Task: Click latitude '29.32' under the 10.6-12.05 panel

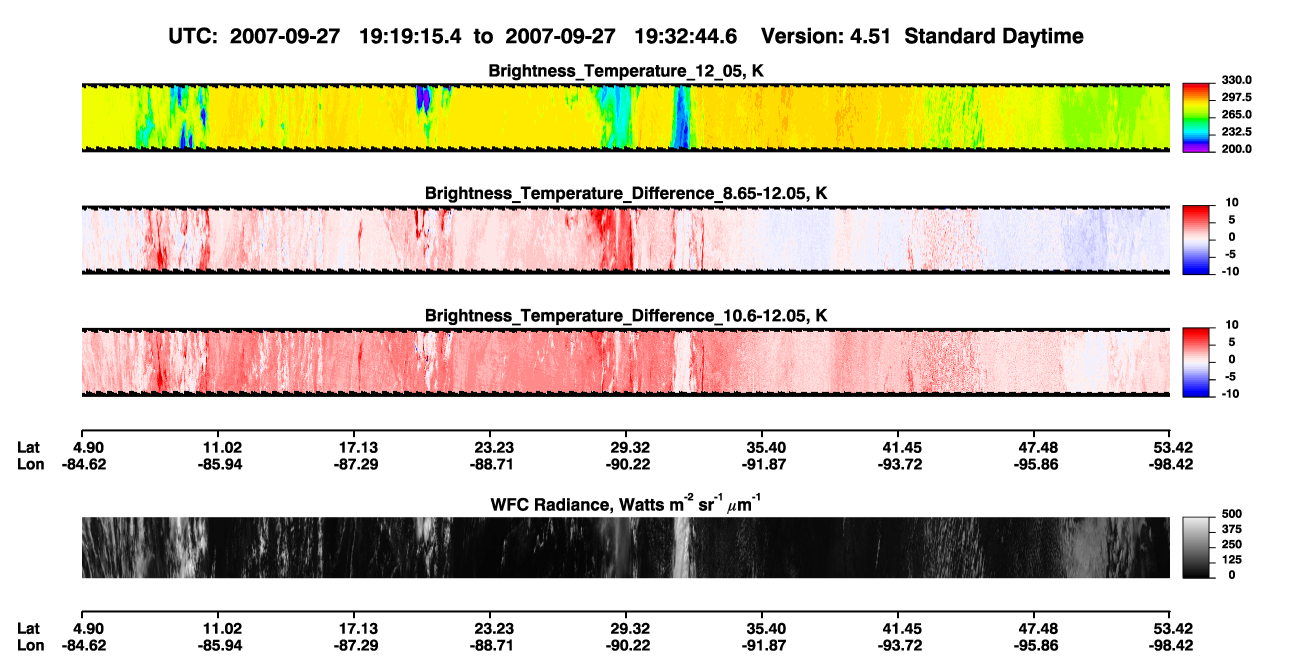Action: (629, 447)
